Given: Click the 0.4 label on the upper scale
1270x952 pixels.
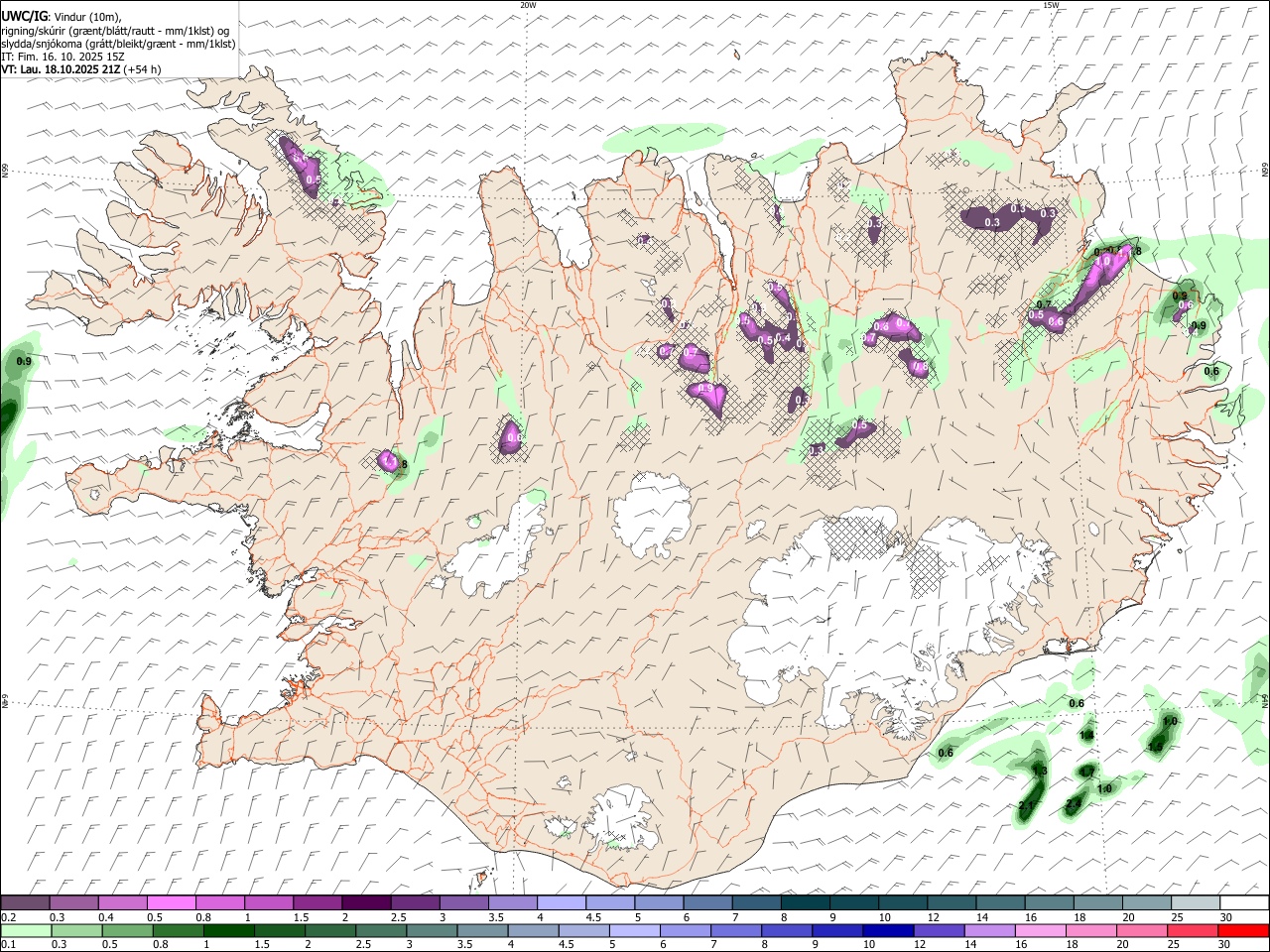Looking at the screenshot, I should point(106,917).
